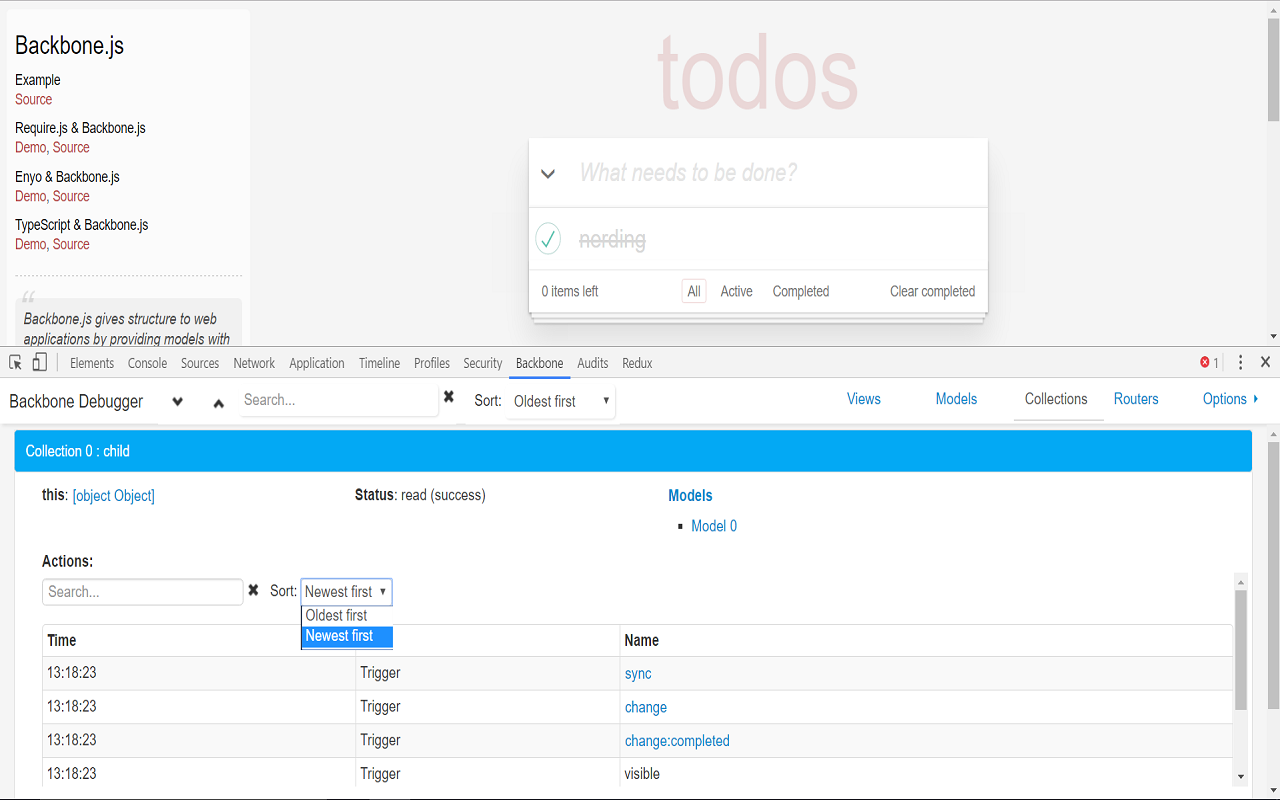Open the DevTools three-dot menu

(1239, 362)
